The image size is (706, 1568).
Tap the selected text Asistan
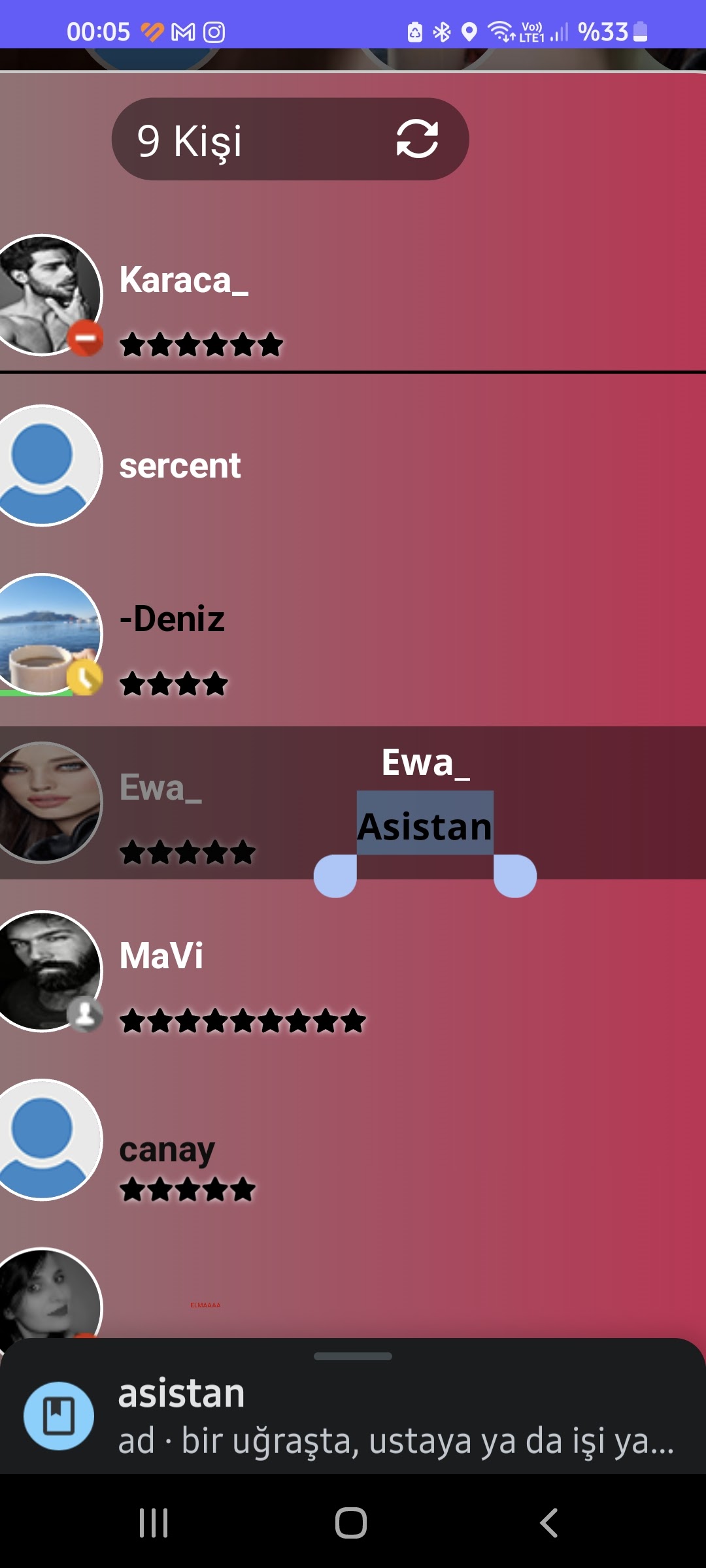pos(425,825)
